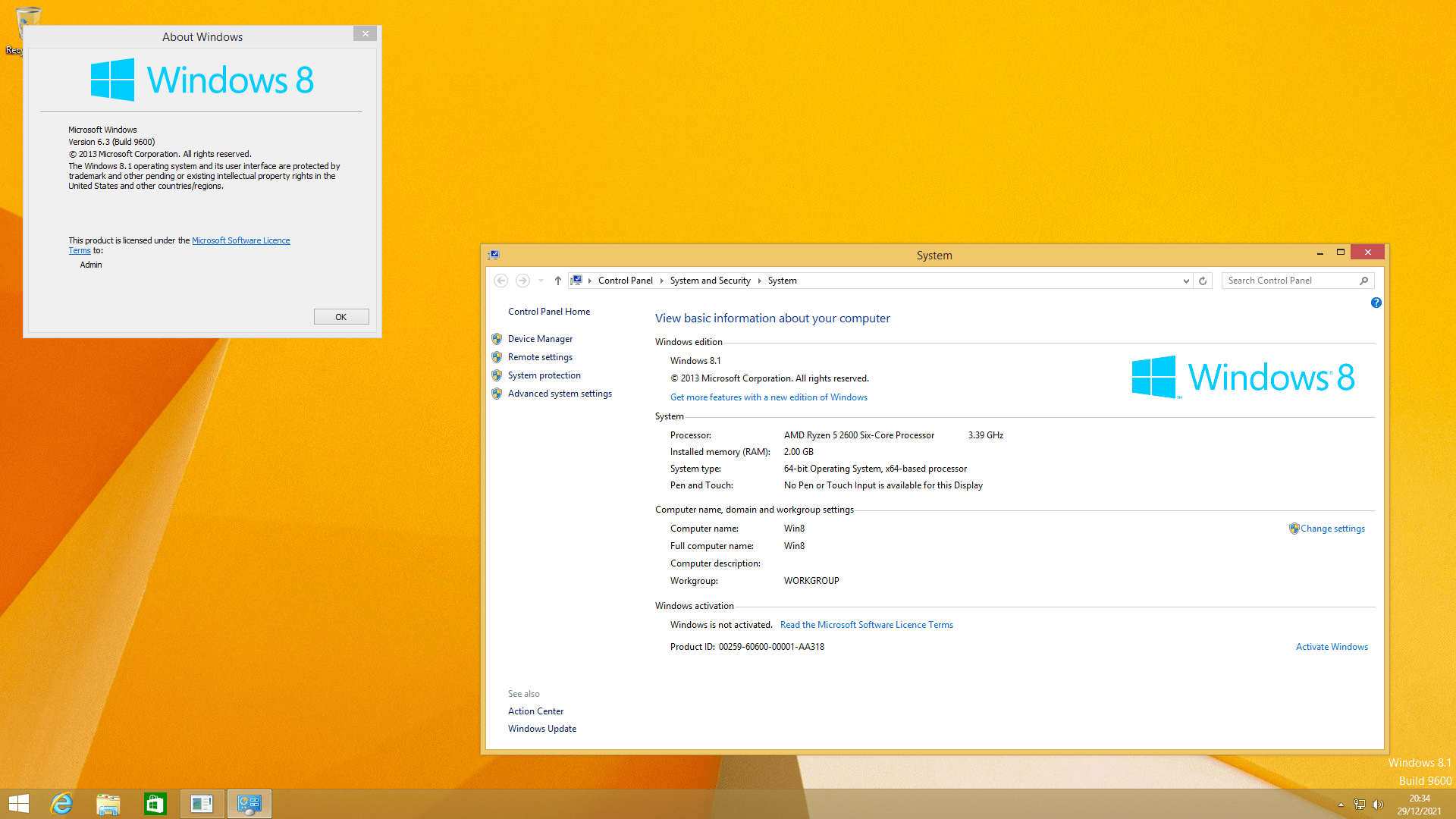Open recent locations dropdown arrow
This screenshot has width=1456, height=819.
point(541,281)
